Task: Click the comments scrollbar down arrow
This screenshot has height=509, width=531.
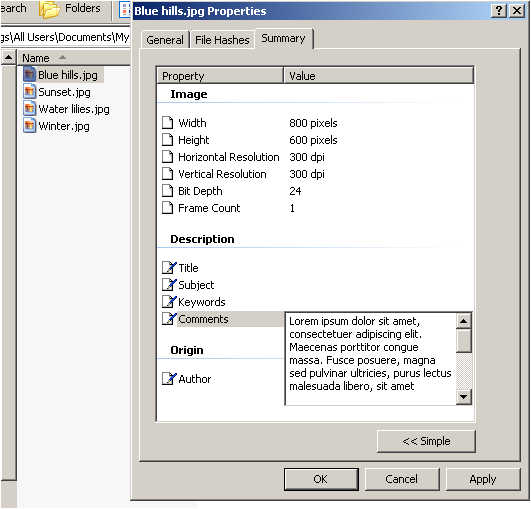Action: (x=464, y=396)
